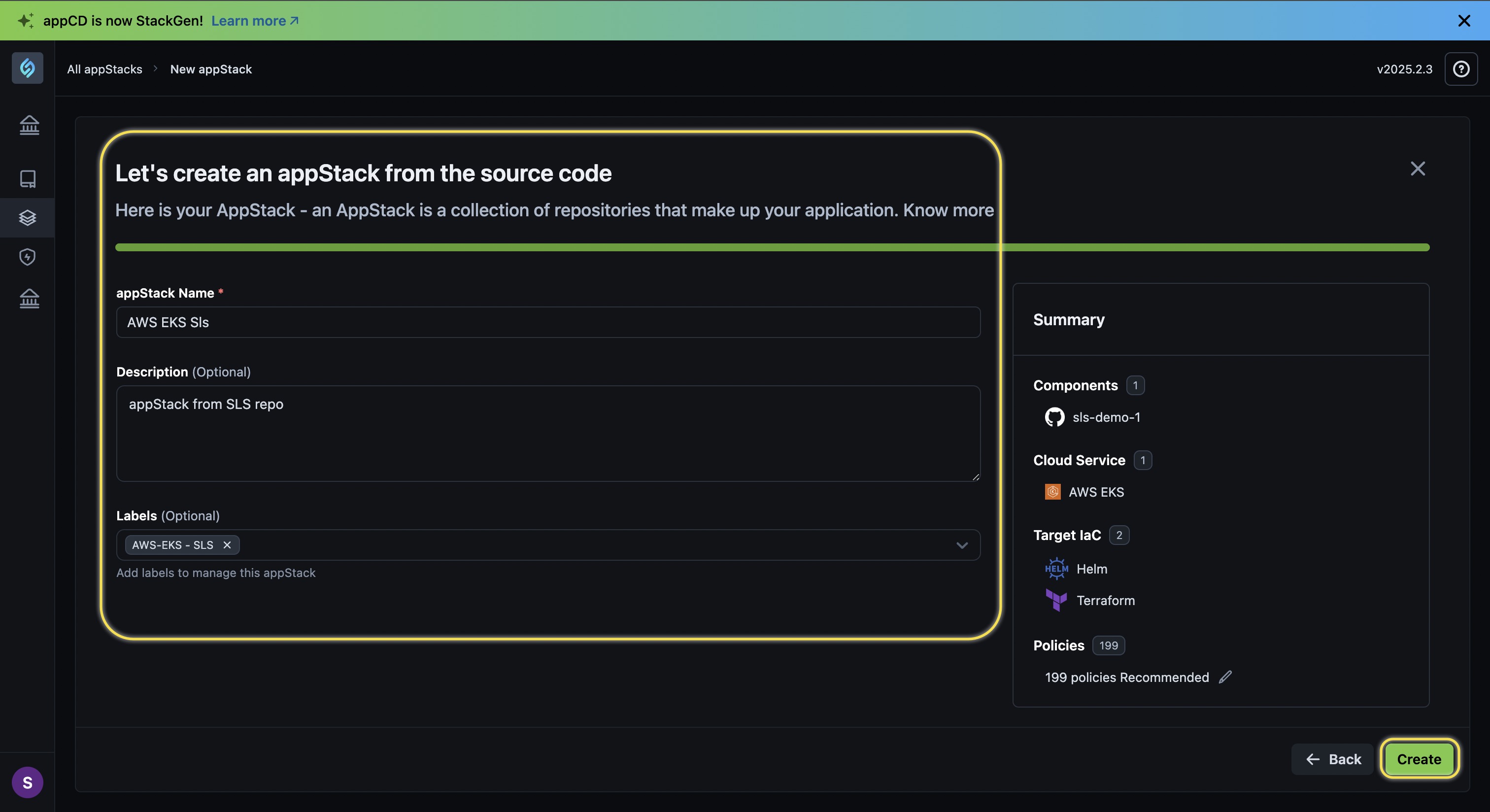Open the Learn more link
This screenshot has height=812, width=1490.
(x=255, y=21)
